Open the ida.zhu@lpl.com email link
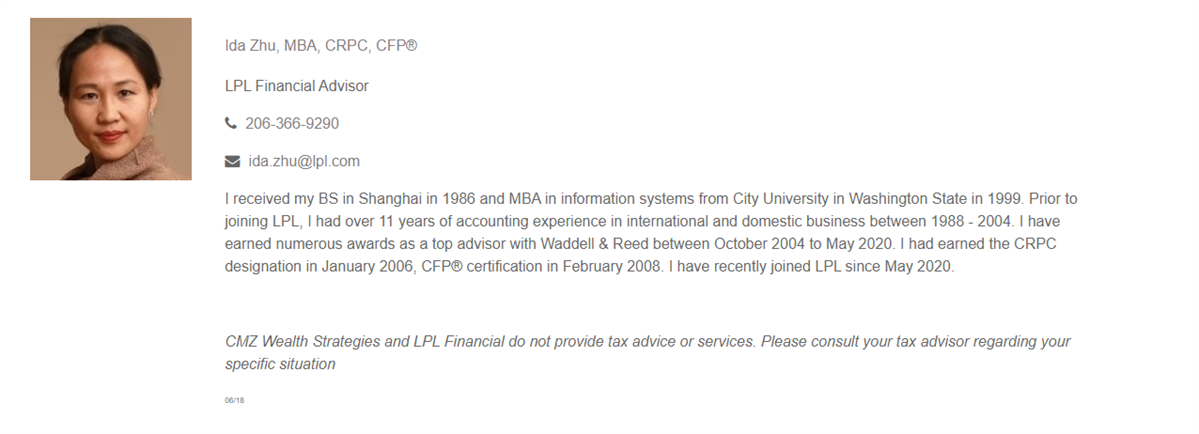1199x434 pixels. pyautogui.click(x=304, y=161)
